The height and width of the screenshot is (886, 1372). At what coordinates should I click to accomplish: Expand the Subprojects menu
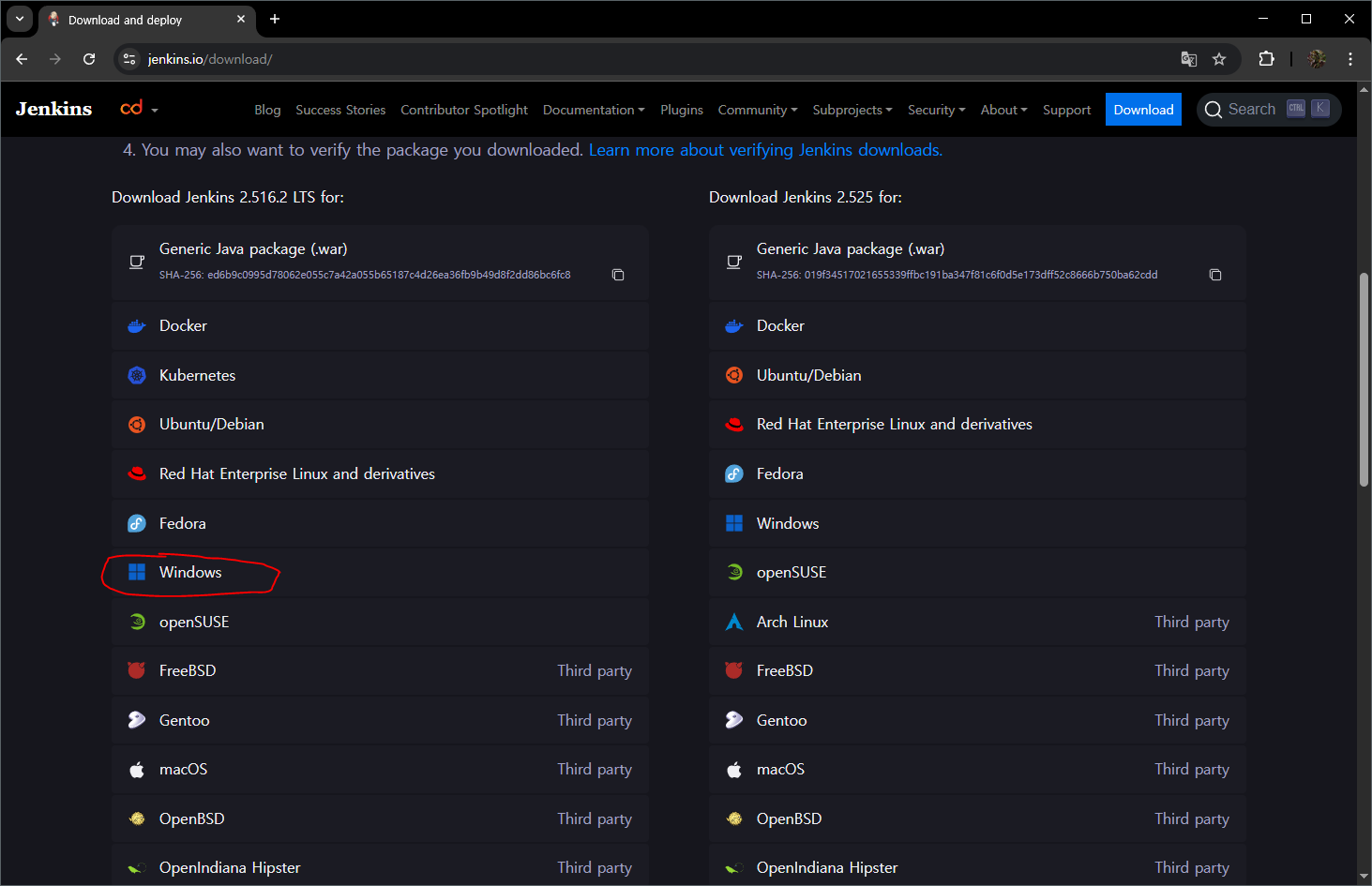click(852, 110)
